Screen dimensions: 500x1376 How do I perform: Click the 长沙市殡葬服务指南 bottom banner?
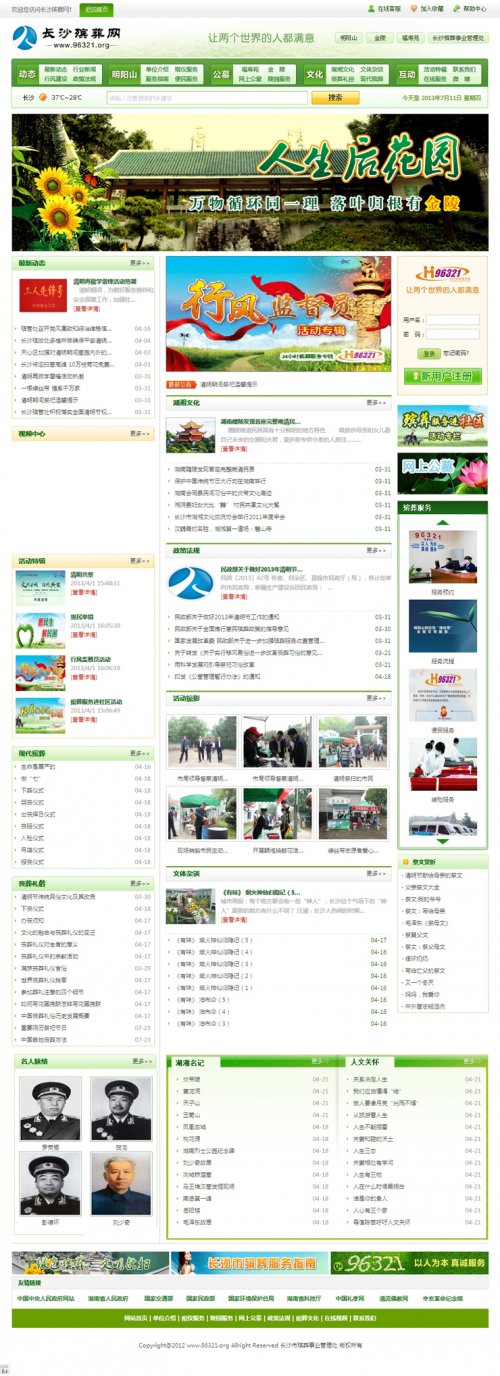coord(249,1262)
